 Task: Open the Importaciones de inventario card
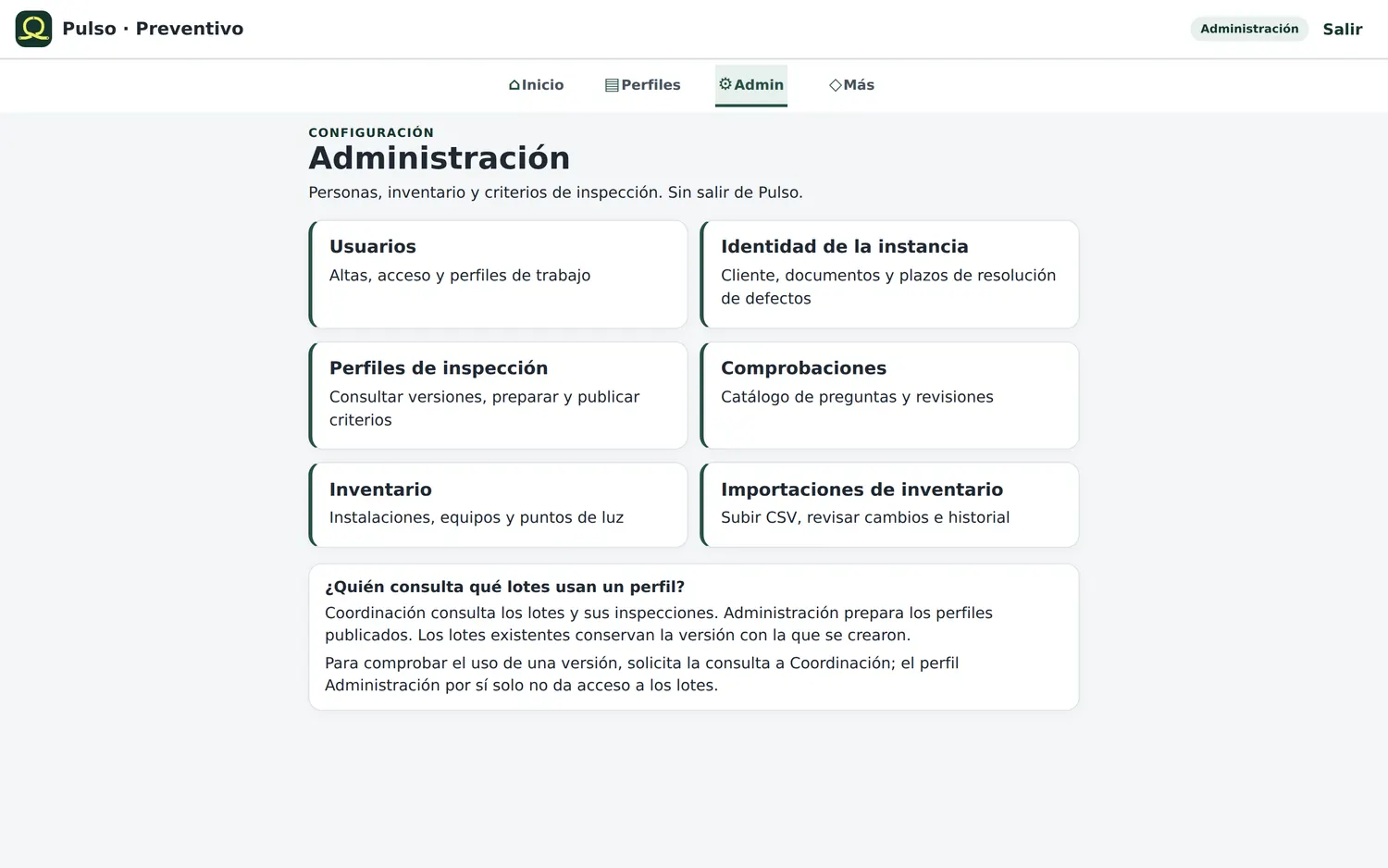tap(889, 504)
